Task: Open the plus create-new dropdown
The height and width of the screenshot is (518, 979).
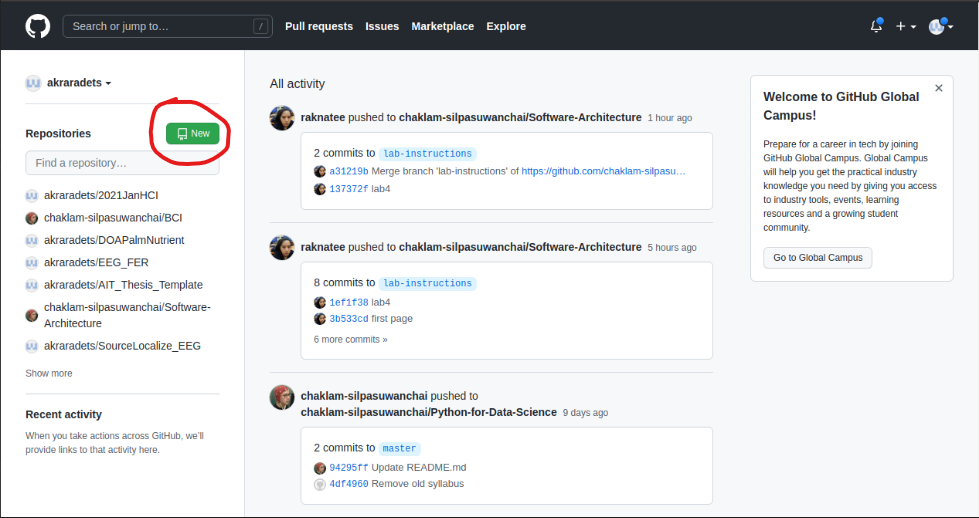Action: point(906,26)
